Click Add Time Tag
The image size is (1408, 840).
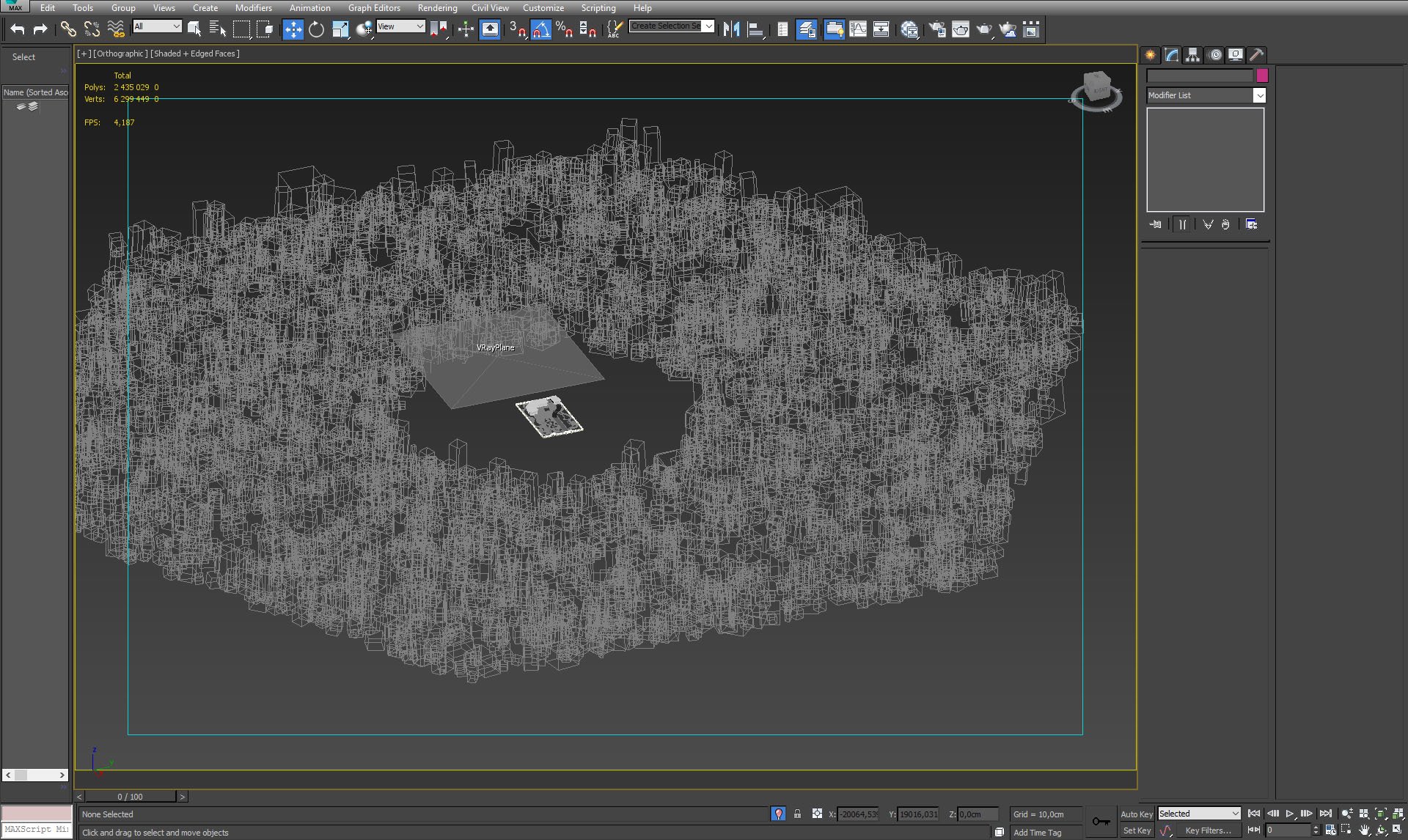(1037, 833)
